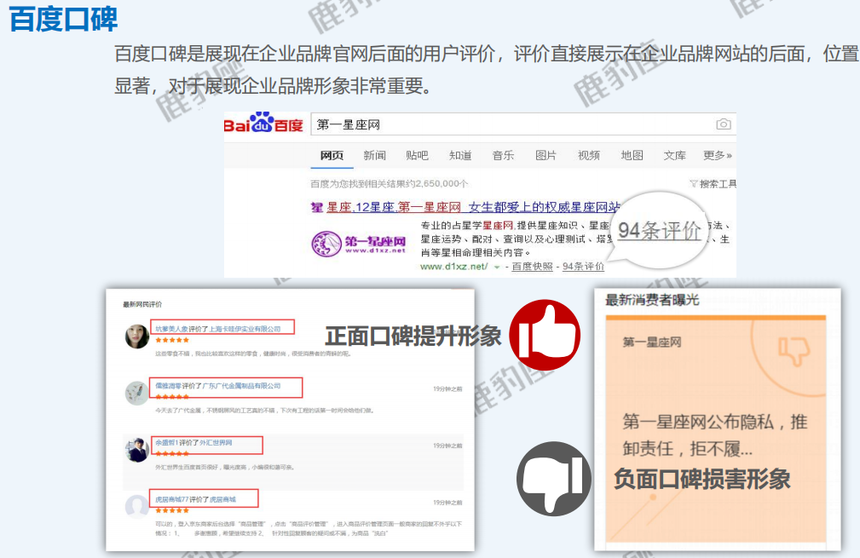Screen dimensions: 860x558
Task: Click the five-star rating under the 上海卡哇伊 review
Action: tap(172, 340)
